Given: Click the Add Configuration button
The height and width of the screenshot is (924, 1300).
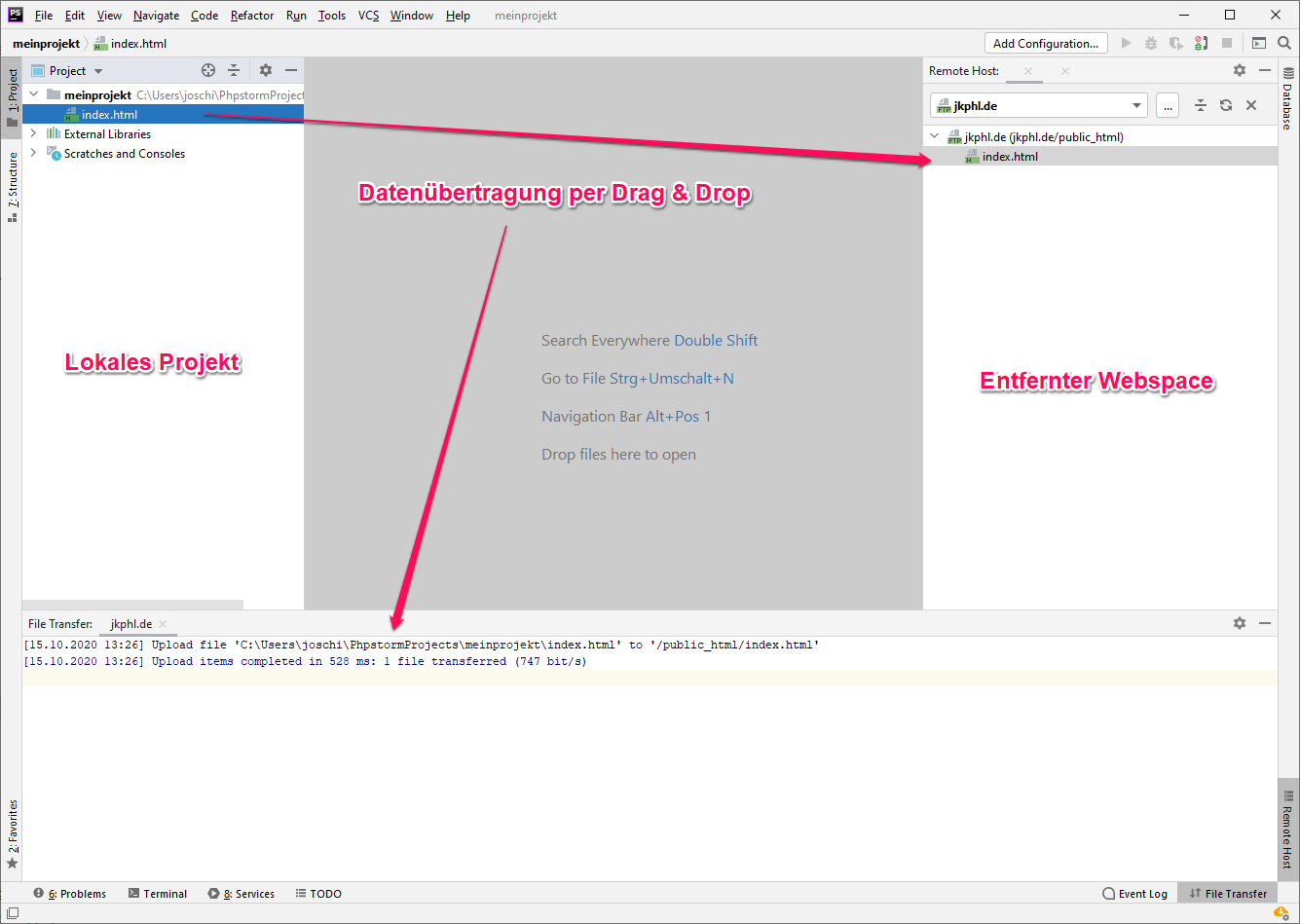Looking at the screenshot, I should click(x=1046, y=43).
